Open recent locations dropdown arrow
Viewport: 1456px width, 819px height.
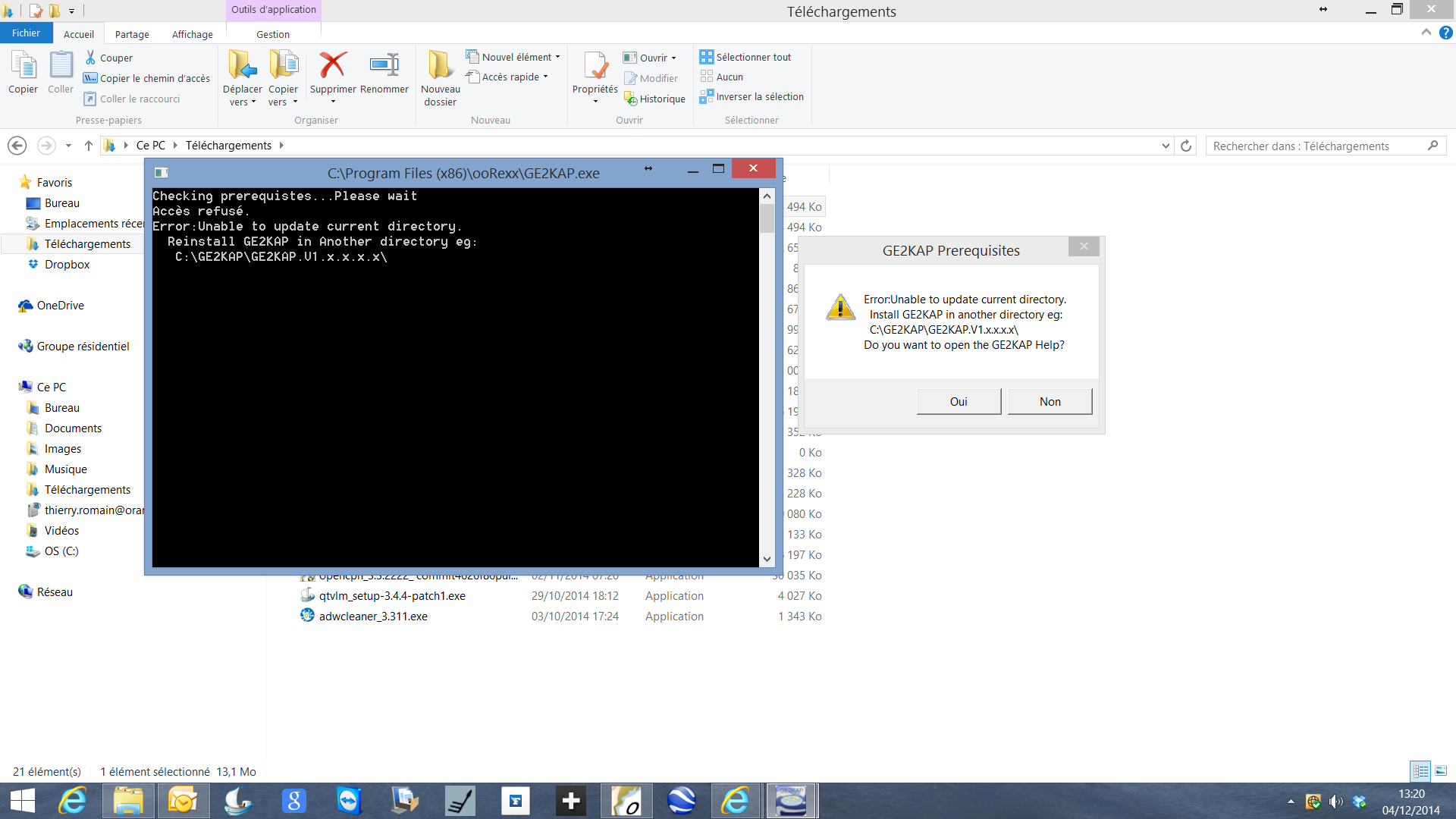(68, 146)
